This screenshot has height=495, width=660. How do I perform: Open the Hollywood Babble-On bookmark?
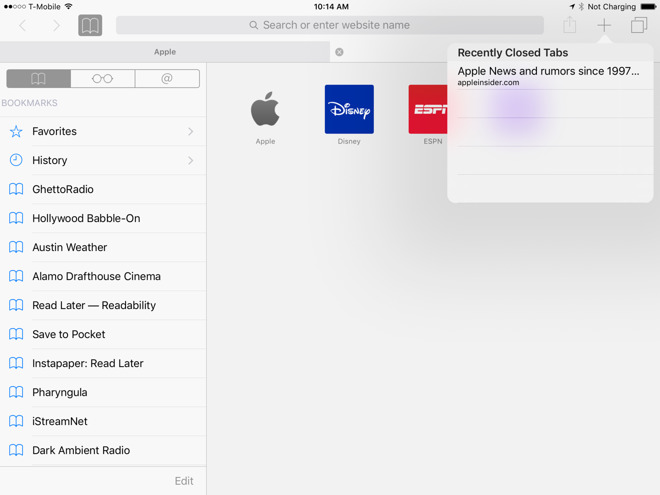click(103, 218)
